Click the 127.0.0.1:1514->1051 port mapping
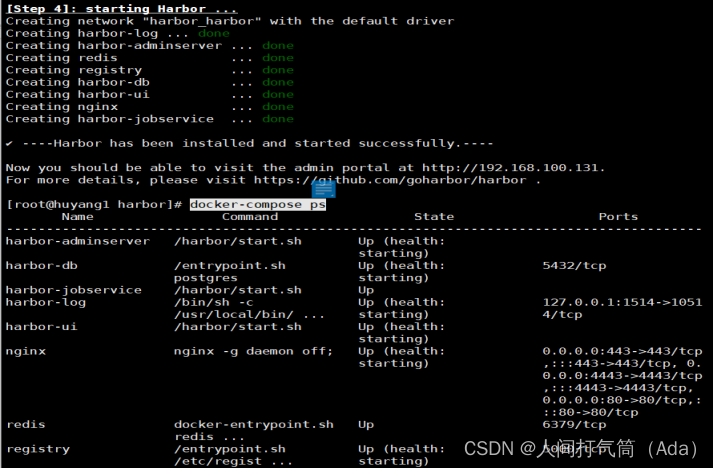713x469 pixels. pyautogui.click(x=622, y=303)
